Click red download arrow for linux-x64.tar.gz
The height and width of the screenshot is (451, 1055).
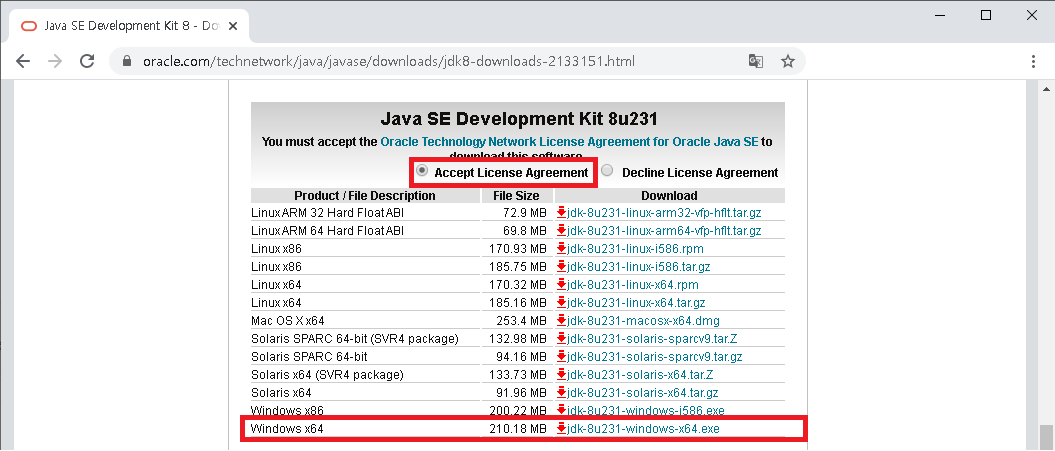[562, 302]
